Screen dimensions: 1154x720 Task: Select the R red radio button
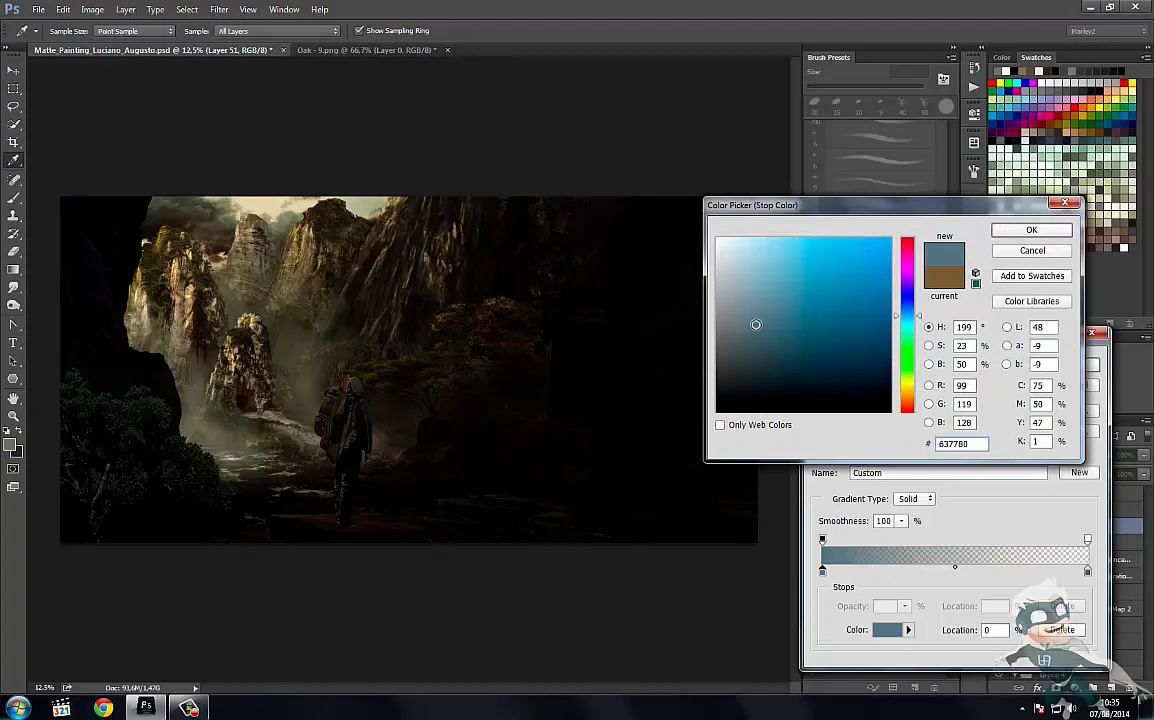pyautogui.click(x=929, y=385)
